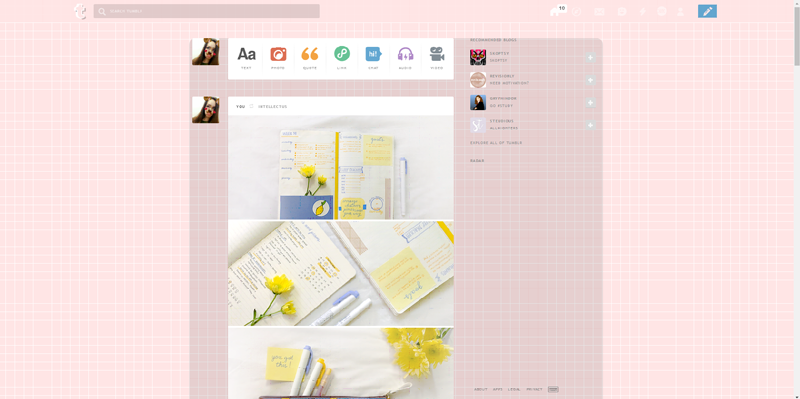Image resolution: width=800 pixels, height=399 pixels.
Task: Open the Messaging smiley chat icon
Action: (621, 12)
